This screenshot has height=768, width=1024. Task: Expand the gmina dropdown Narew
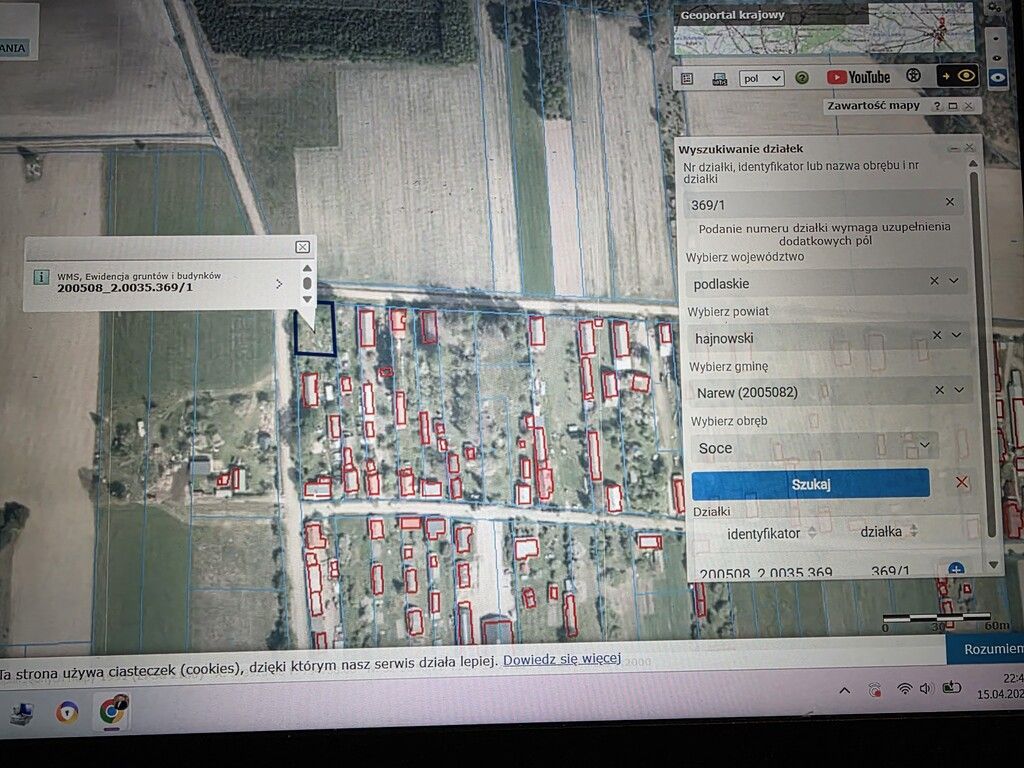(x=959, y=390)
